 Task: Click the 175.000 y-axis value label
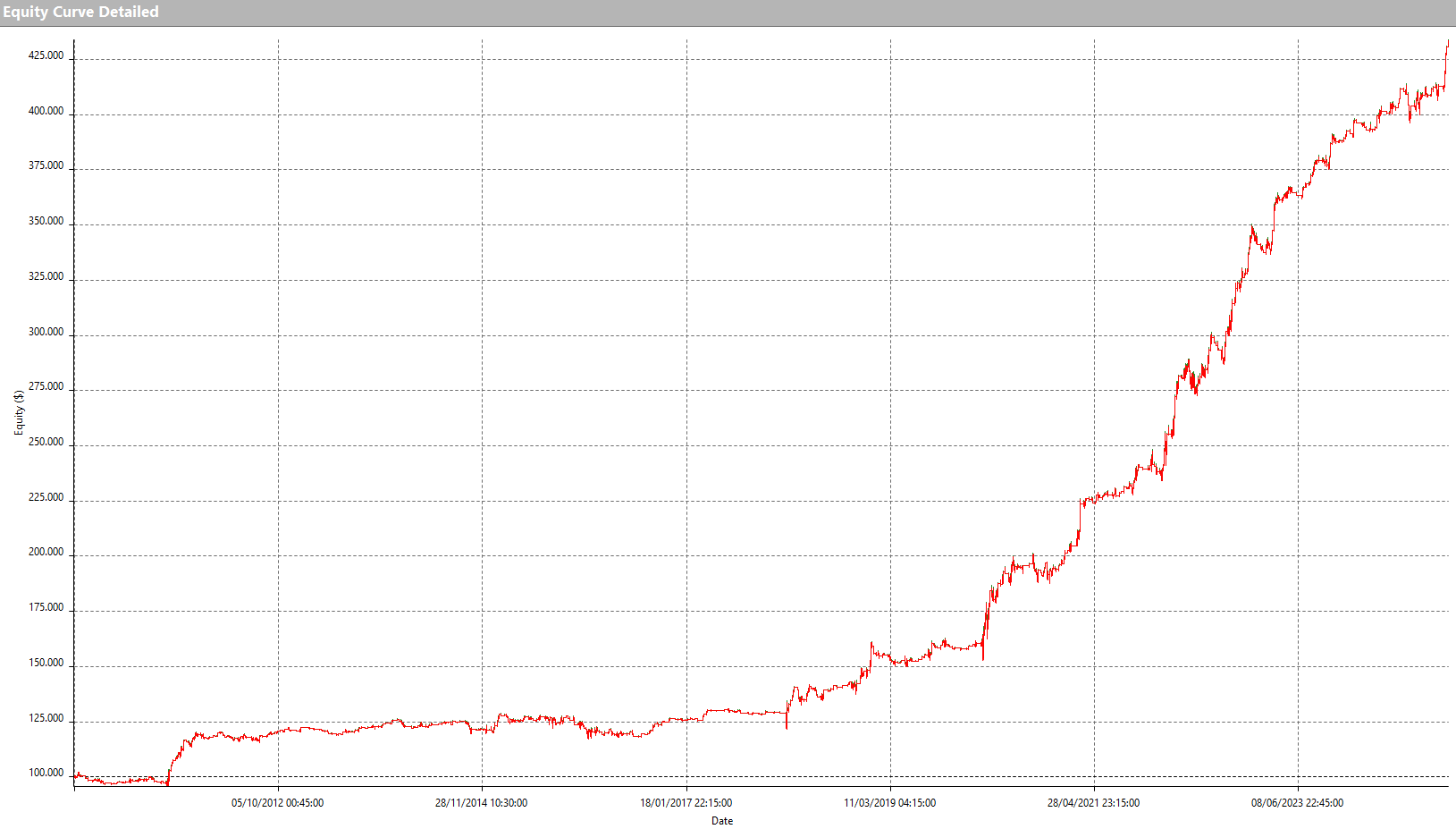point(46,607)
